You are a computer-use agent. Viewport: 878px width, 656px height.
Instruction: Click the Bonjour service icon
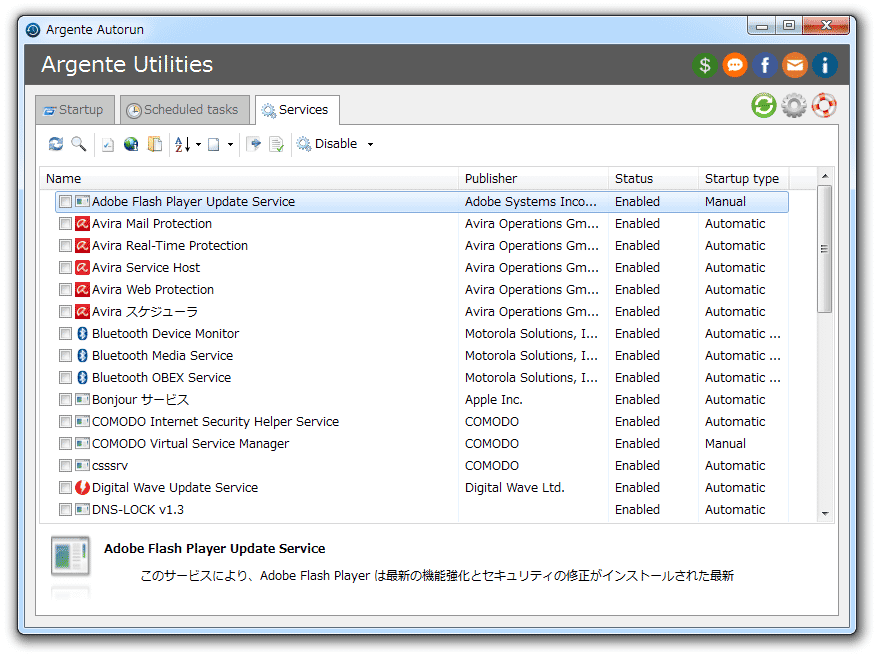pyautogui.click(x=82, y=400)
